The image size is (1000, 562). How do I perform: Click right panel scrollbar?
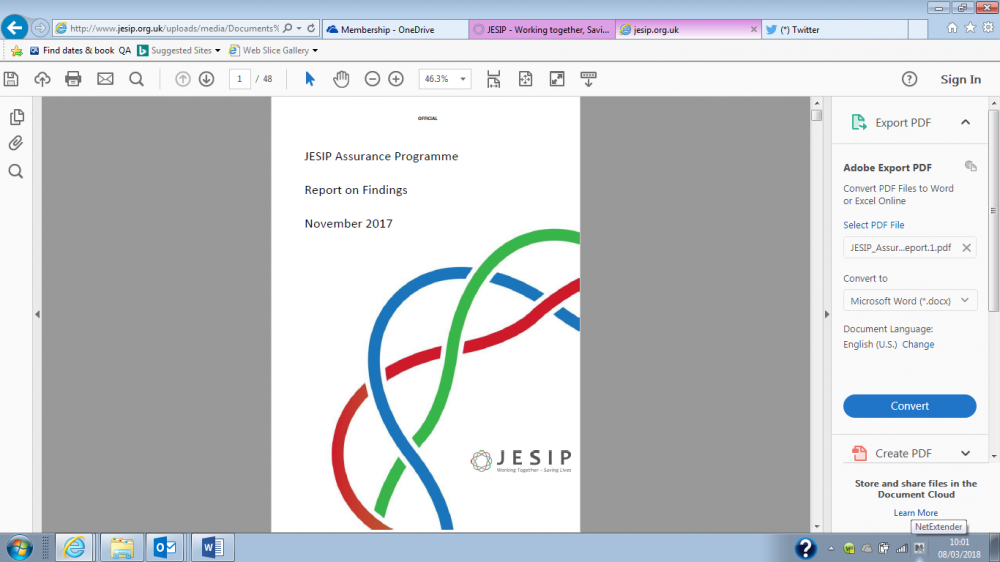tap(993, 211)
